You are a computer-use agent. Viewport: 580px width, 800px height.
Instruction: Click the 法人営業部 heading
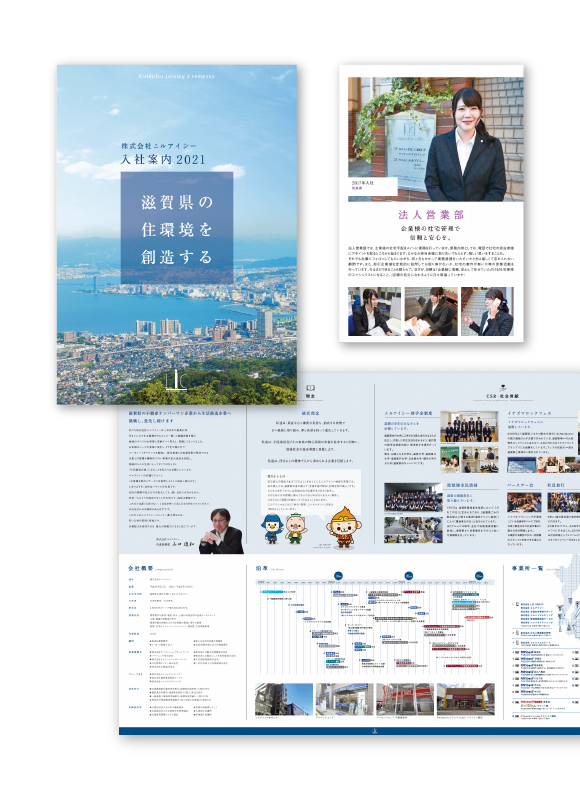[431, 214]
